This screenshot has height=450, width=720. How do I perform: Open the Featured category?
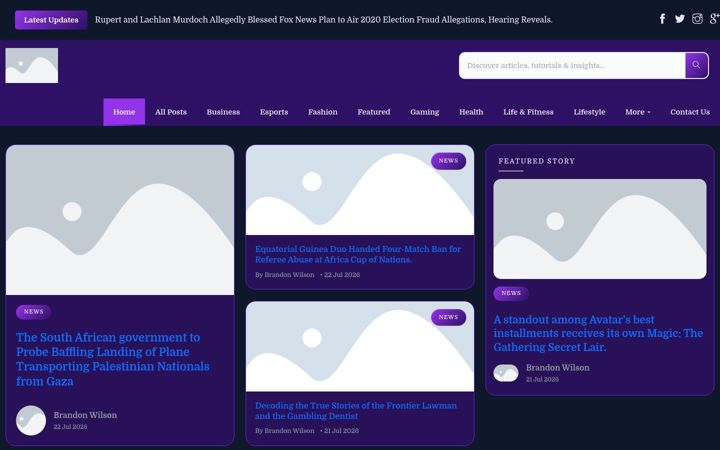point(374,112)
